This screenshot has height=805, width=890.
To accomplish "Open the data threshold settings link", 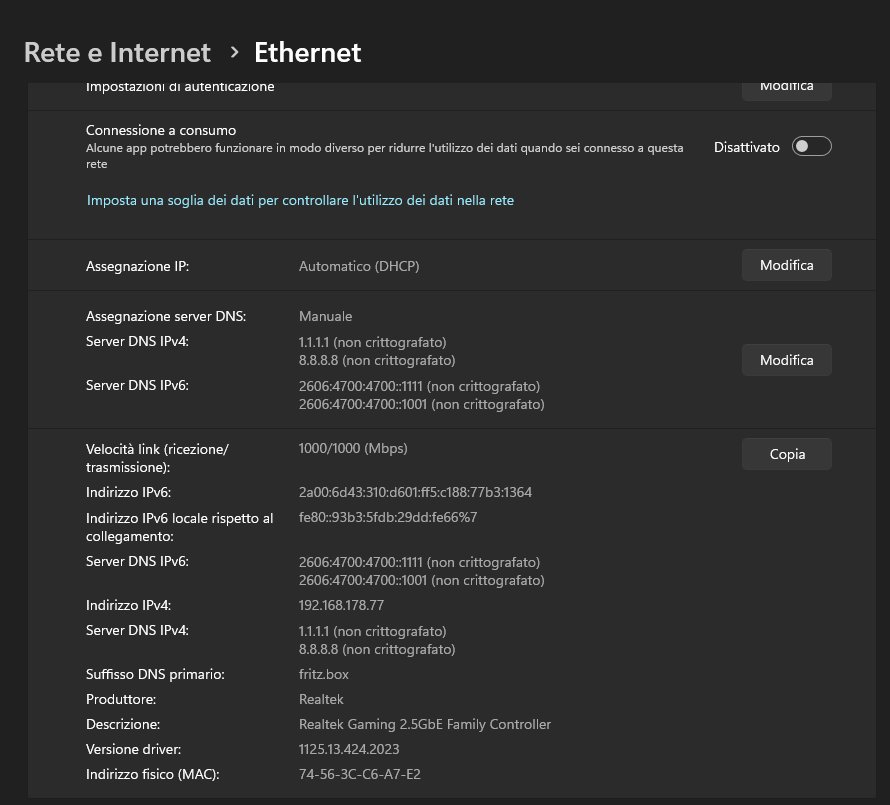I will [300, 200].
